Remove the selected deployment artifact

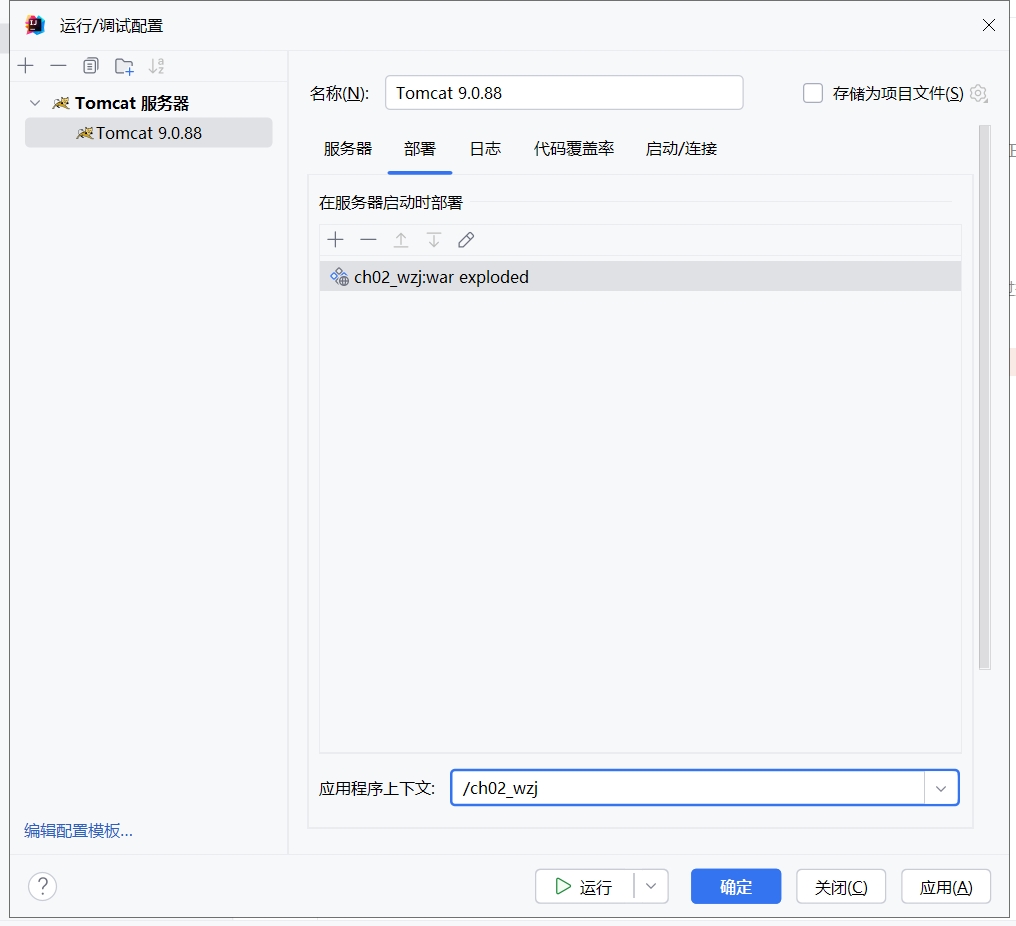coord(368,240)
